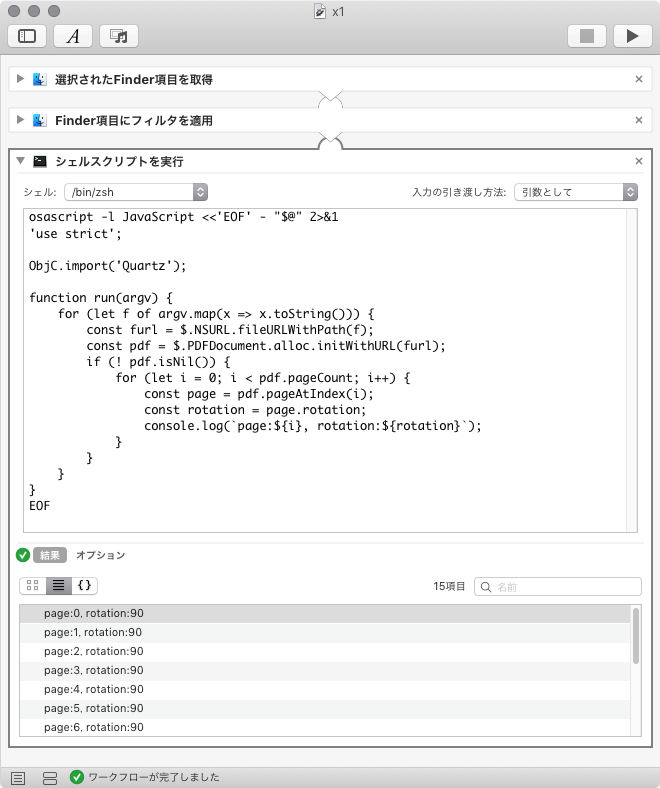660x788 pixels.
Task: Switch results to list view
Action: (x=59, y=586)
